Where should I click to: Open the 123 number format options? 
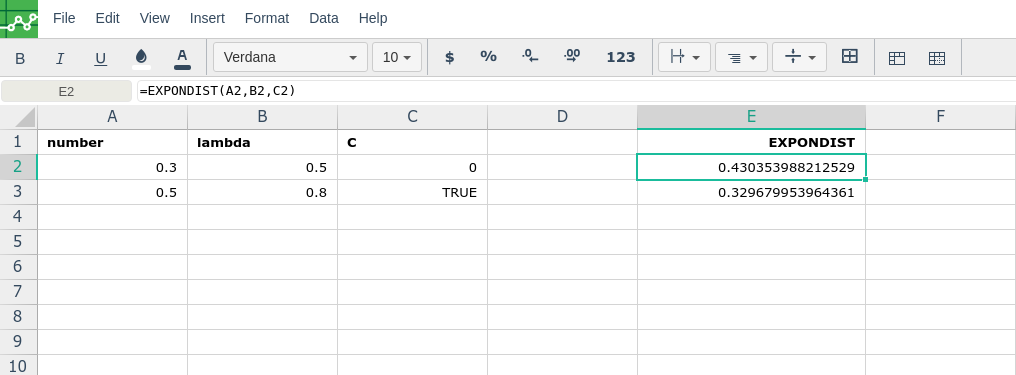point(621,57)
